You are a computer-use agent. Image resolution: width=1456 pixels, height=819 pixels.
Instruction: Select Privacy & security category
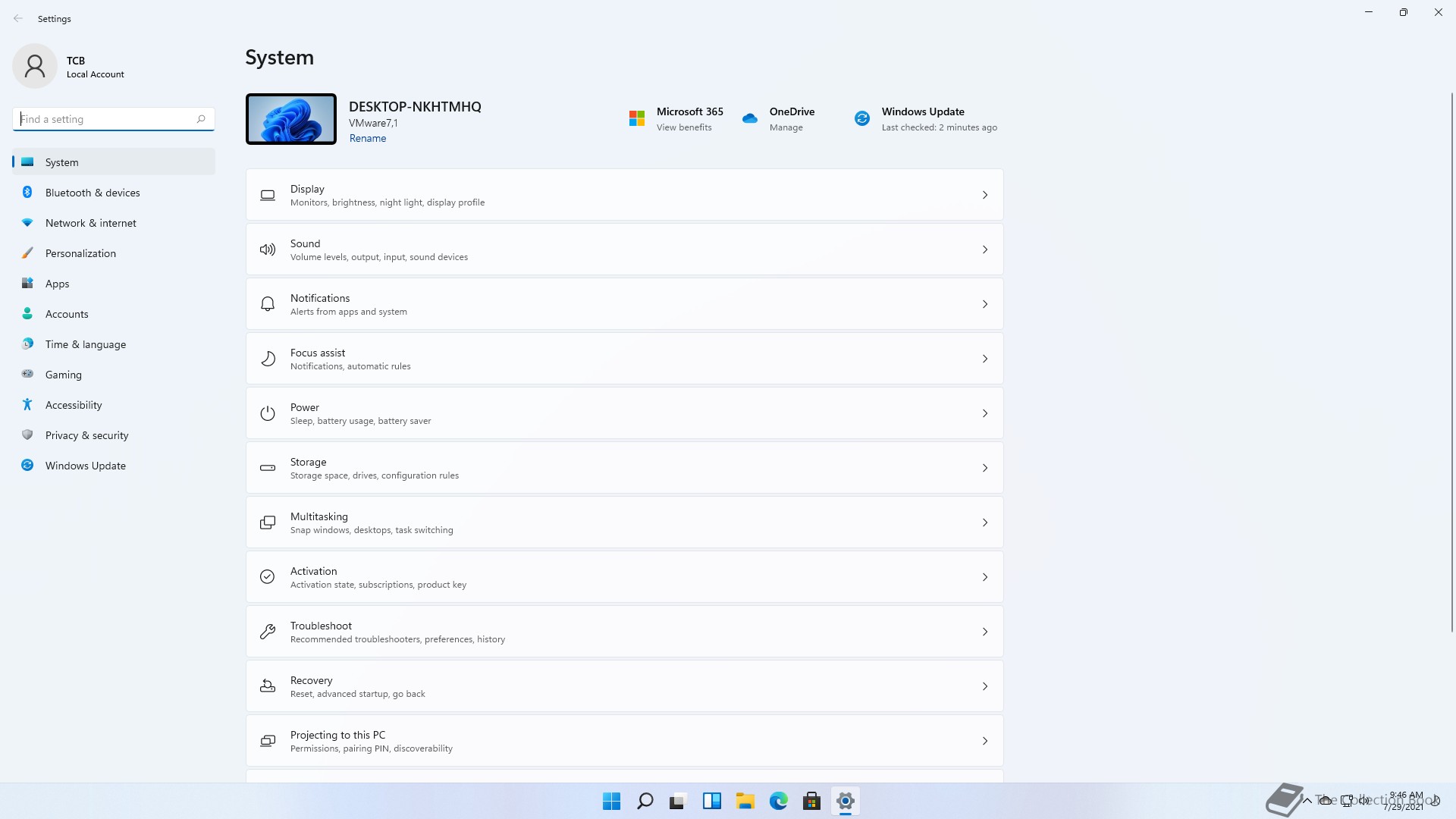tap(86, 435)
